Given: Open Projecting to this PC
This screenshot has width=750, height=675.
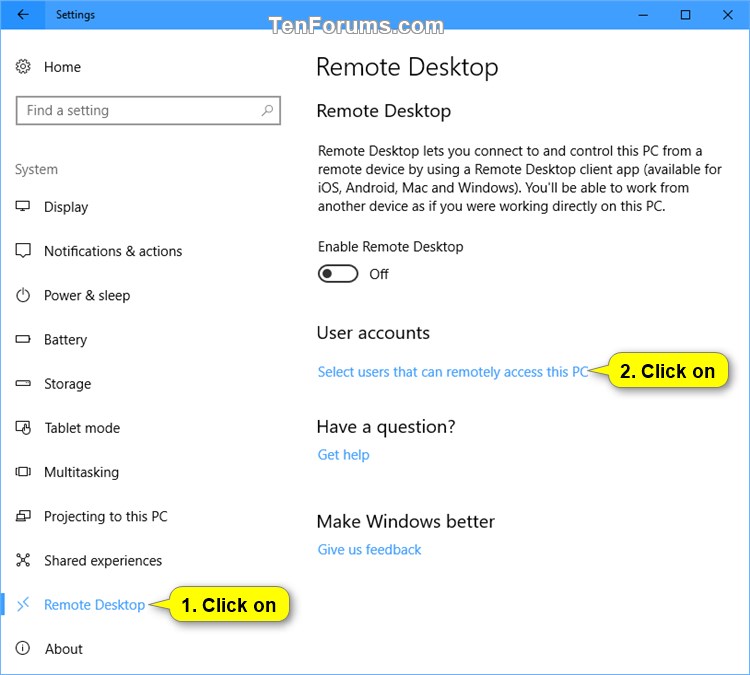Looking at the screenshot, I should tap(106, 516).
